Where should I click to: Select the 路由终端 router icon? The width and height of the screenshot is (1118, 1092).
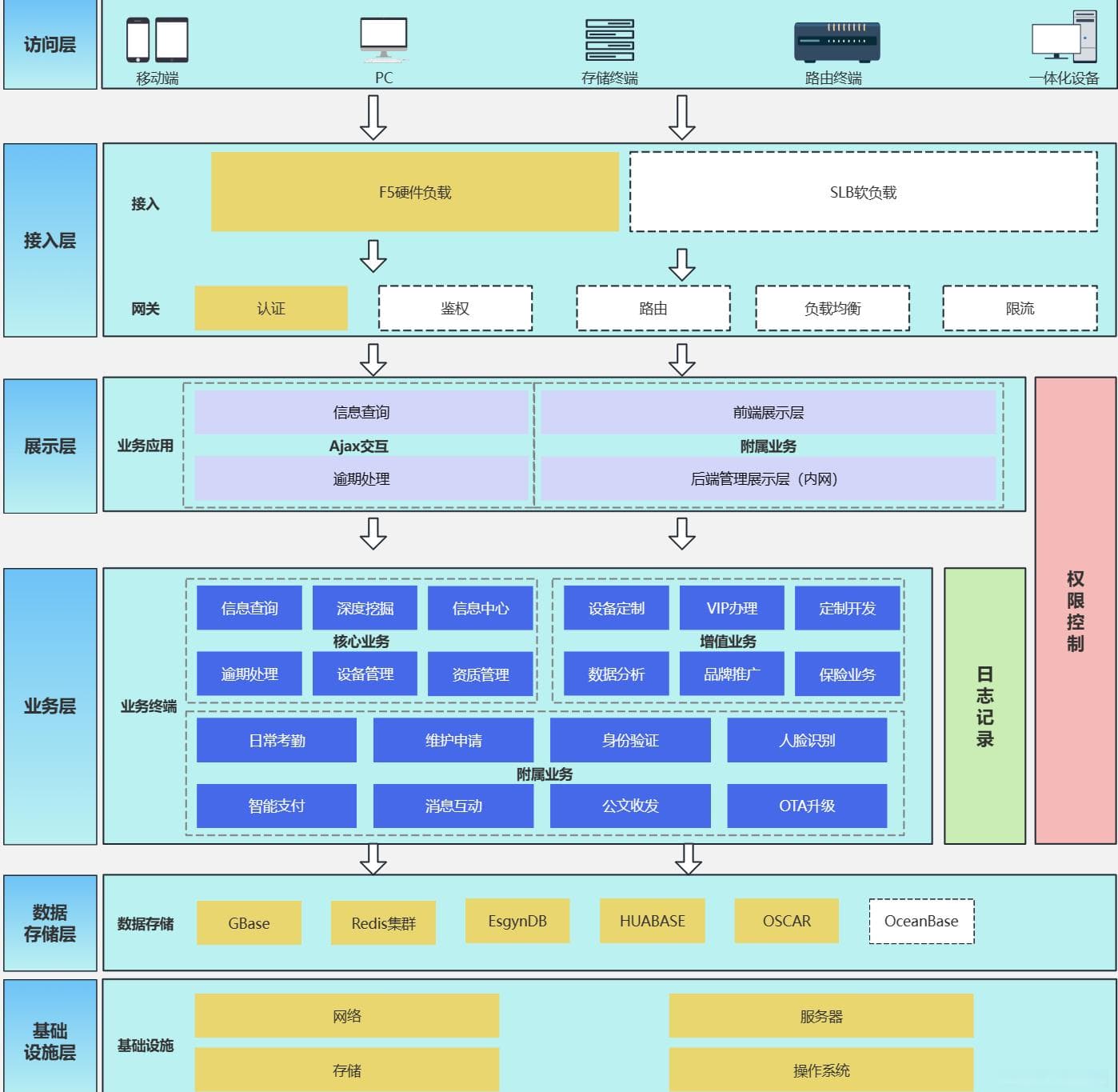(837, 42)
